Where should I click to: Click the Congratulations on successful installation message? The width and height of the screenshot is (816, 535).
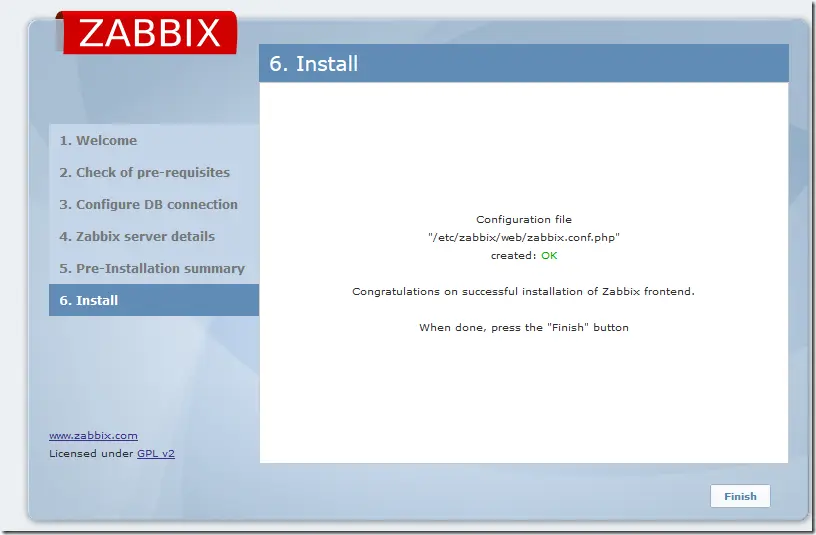pos(524,291)
